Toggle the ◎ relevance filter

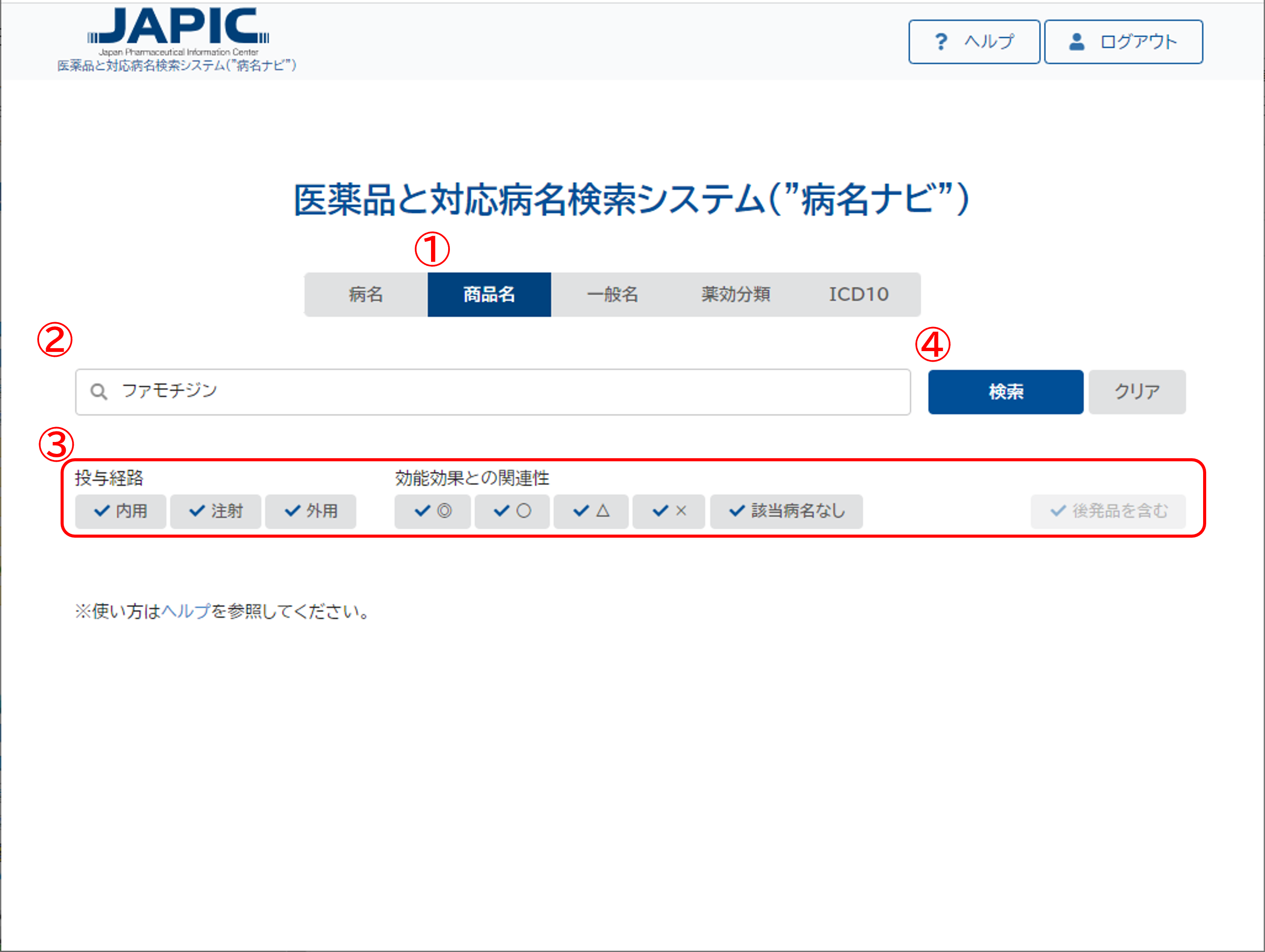click(x=432, y=511)
